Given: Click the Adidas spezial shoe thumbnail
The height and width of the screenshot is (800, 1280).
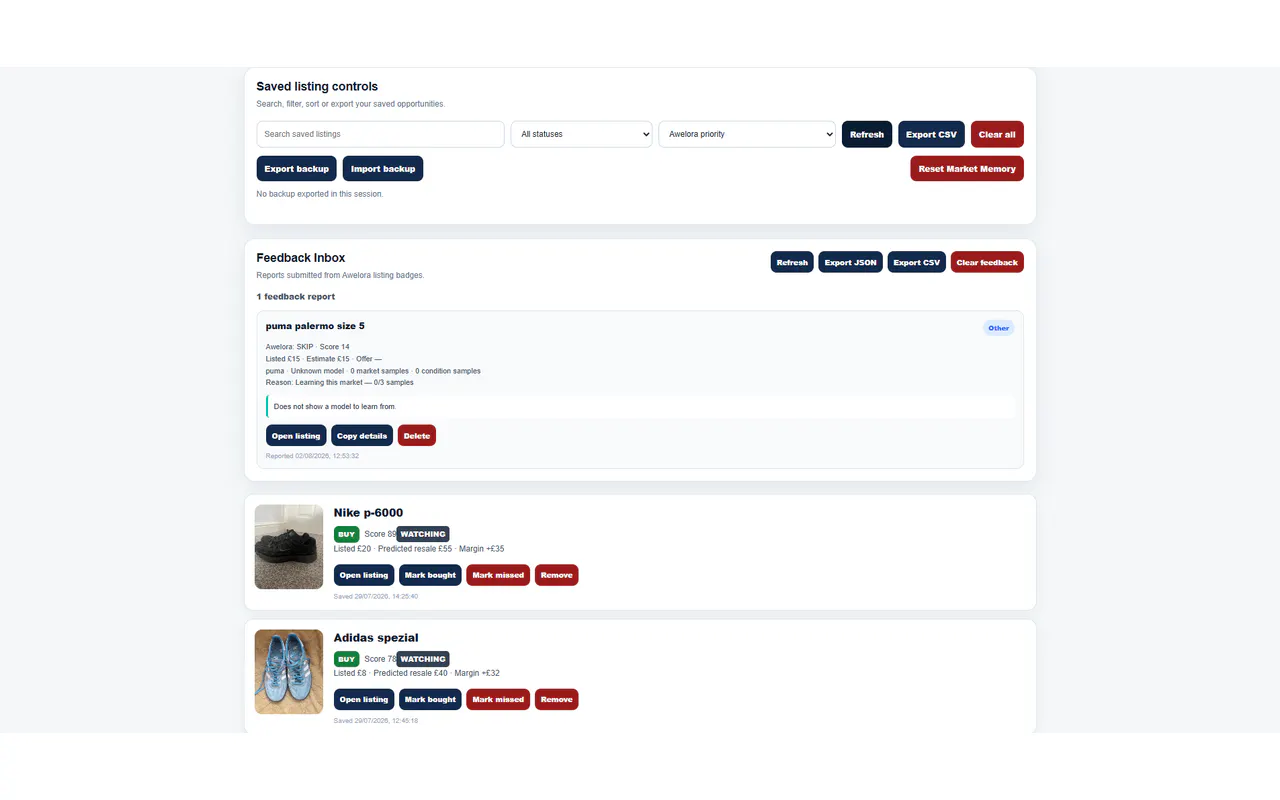Looking at the screenshot, I should (x=289, y=672).
